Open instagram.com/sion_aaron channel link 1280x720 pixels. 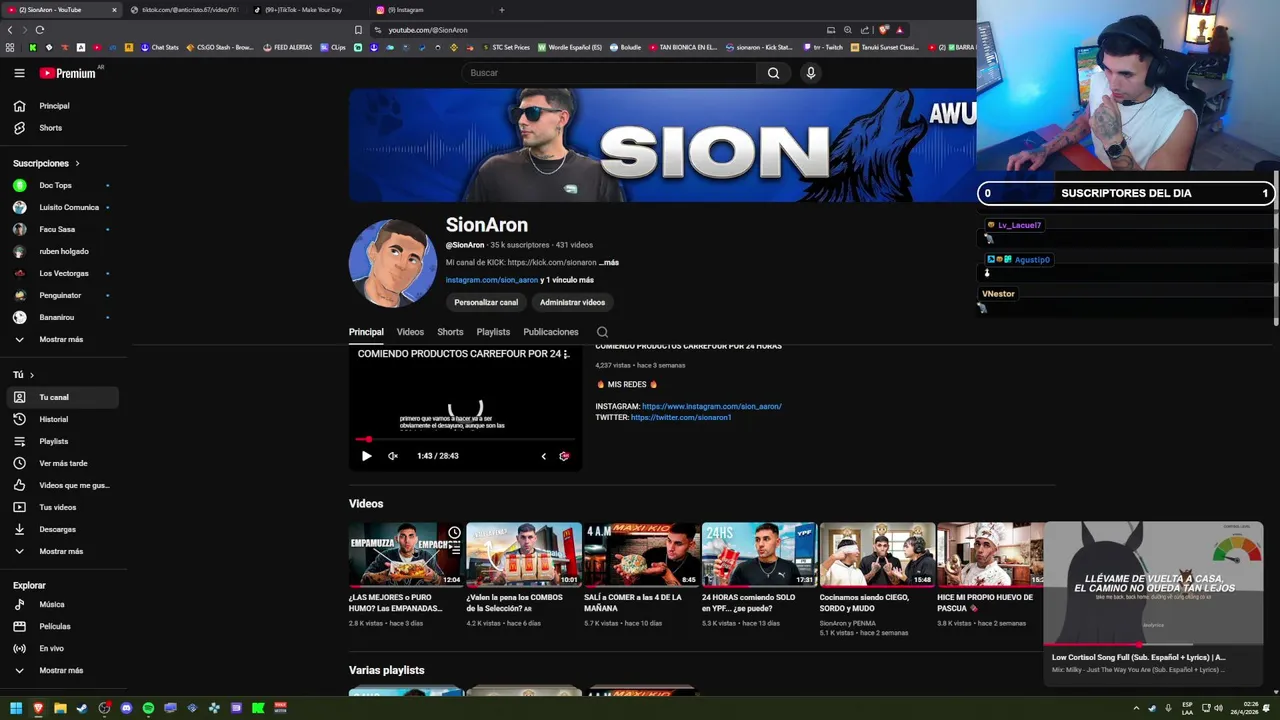(x=492, y=280)
